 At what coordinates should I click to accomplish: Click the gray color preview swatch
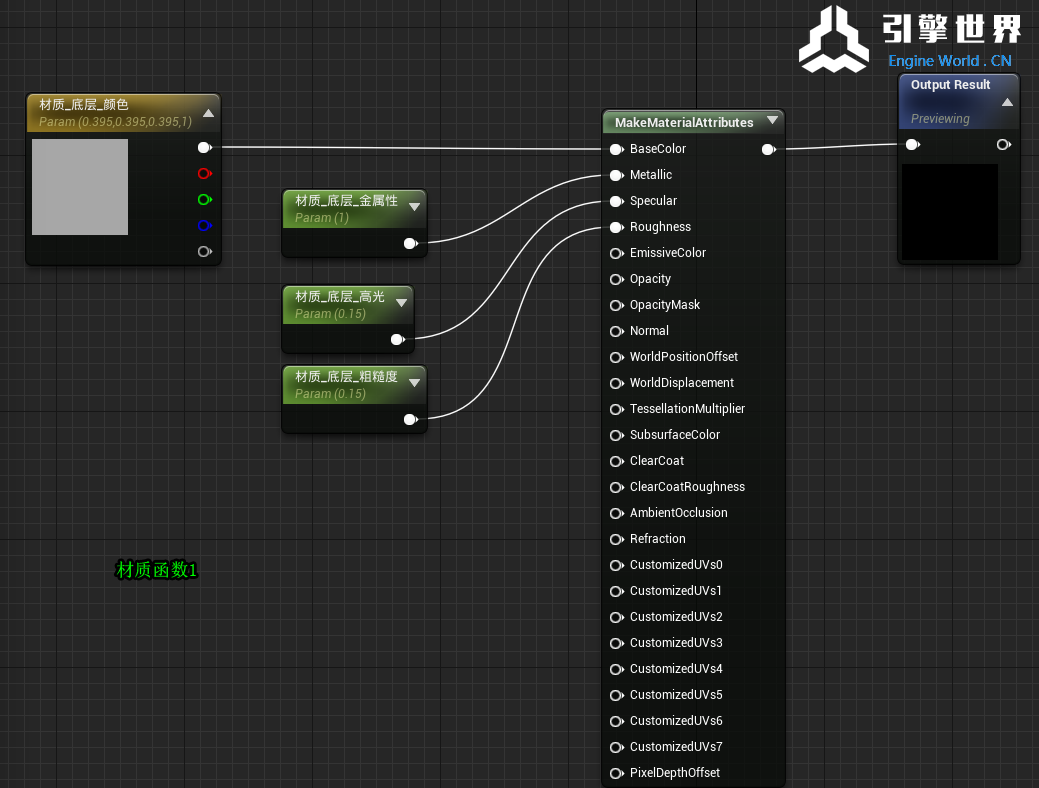click(x=80, y=187)
